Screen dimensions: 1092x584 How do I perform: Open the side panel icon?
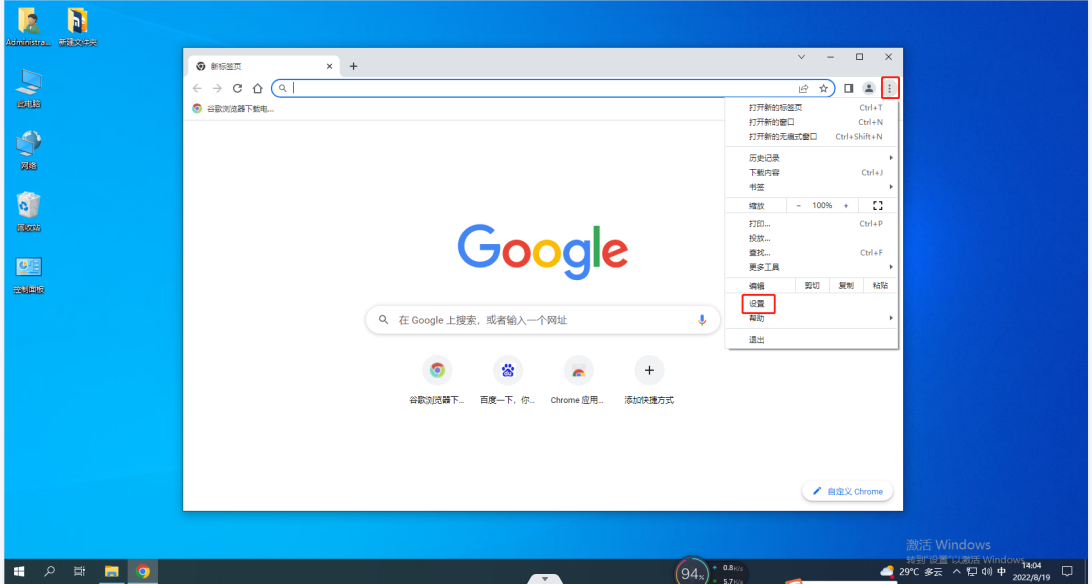click(848, 88)
